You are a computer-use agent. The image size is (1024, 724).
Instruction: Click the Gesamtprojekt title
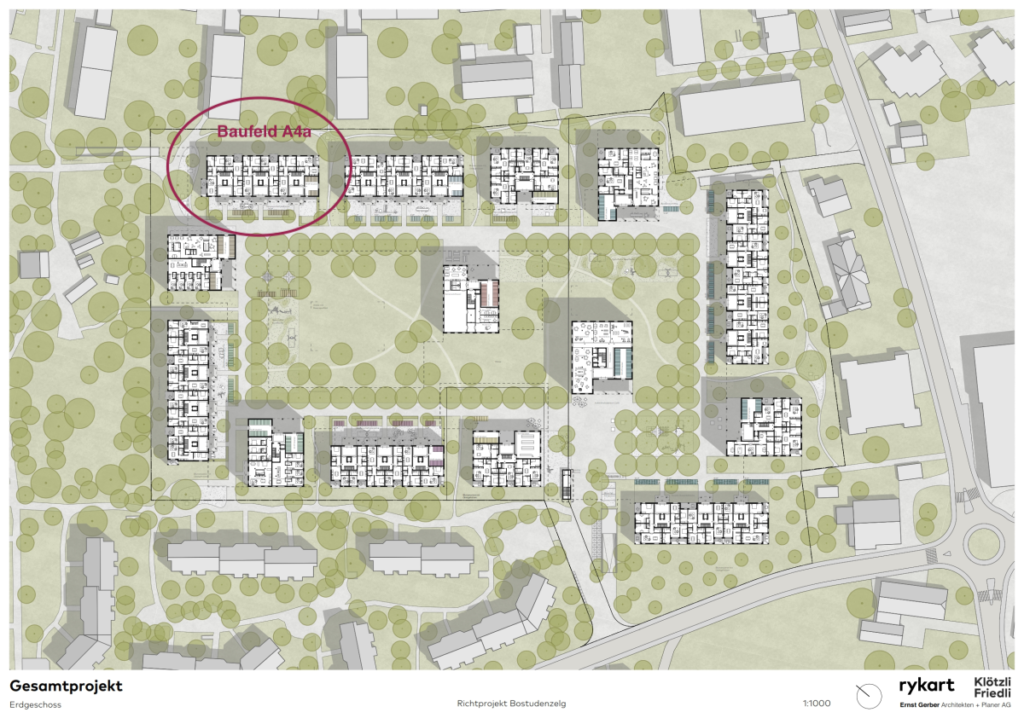coord(66,686)
